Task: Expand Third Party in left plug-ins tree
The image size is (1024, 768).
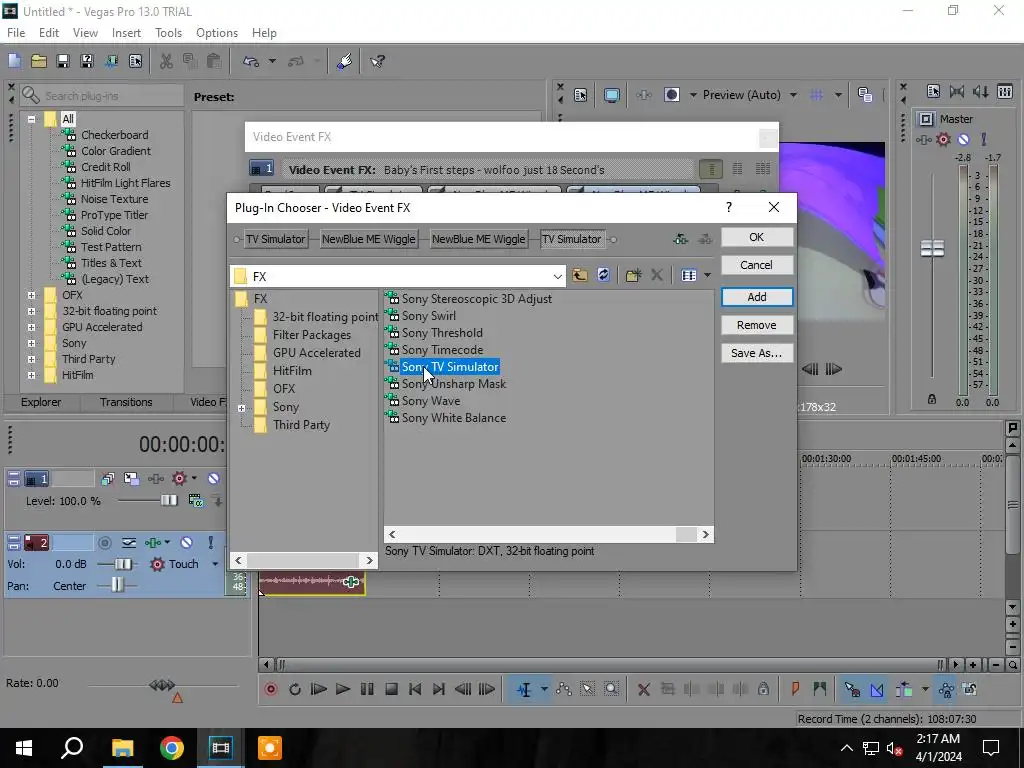Action: coord(31,359)
